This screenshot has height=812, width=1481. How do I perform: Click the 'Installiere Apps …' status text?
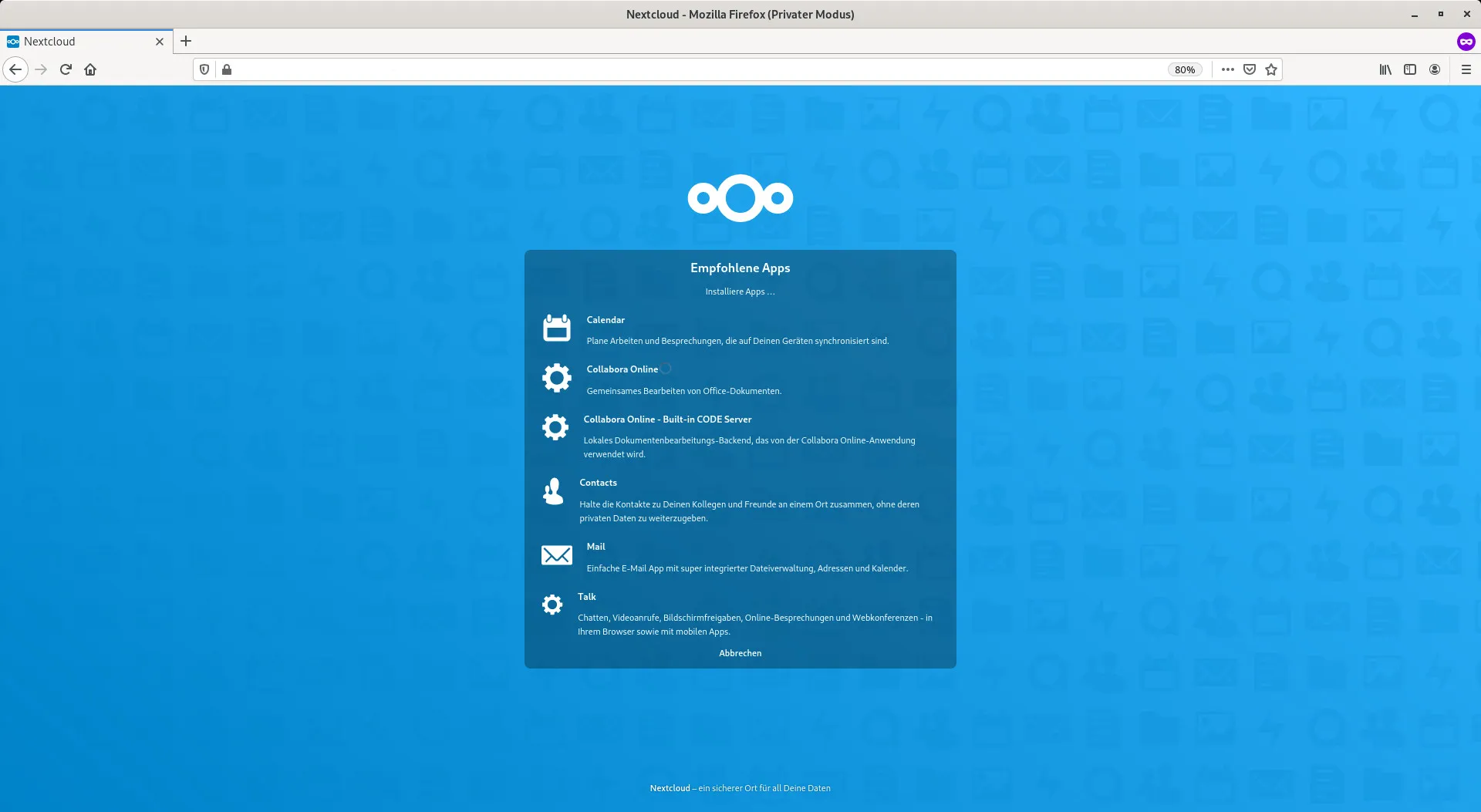point(740,291)
